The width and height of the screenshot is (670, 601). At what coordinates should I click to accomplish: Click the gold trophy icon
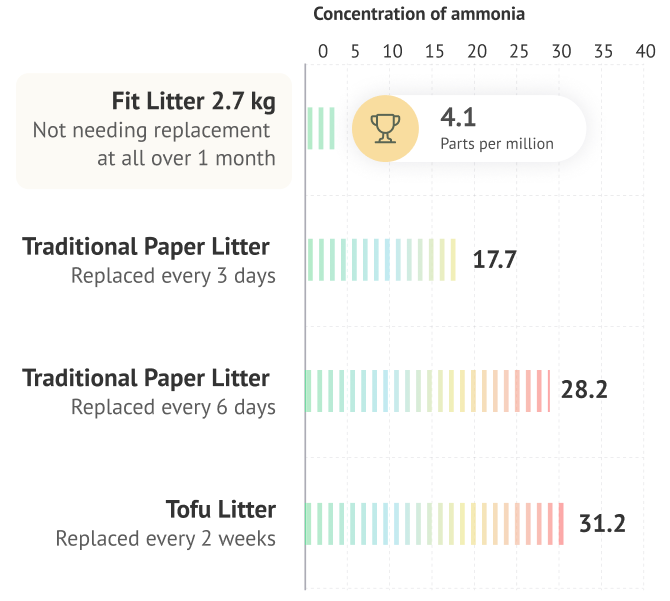click(384, 128)
